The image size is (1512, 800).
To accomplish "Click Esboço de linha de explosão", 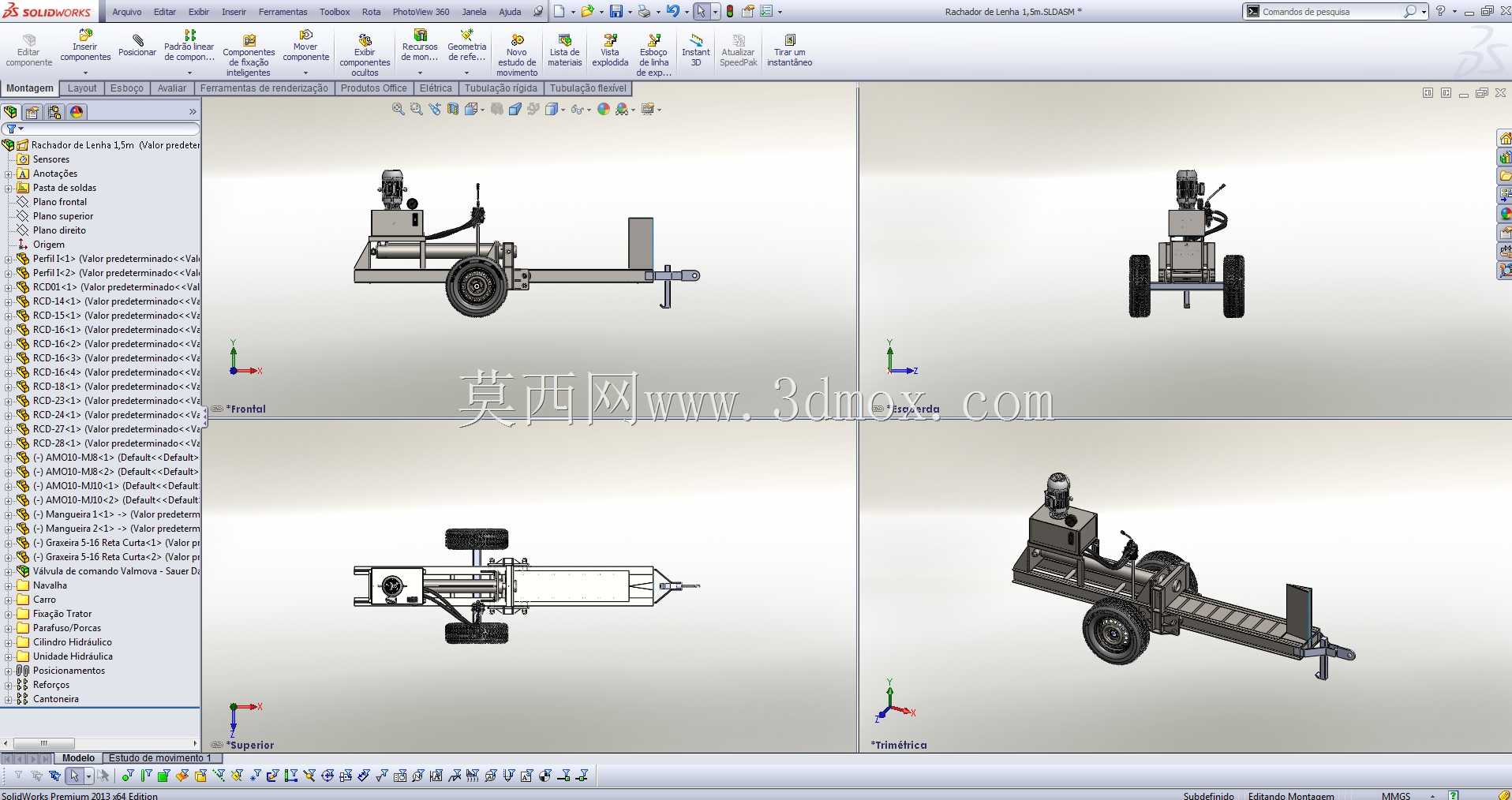I will coord(653,55).
